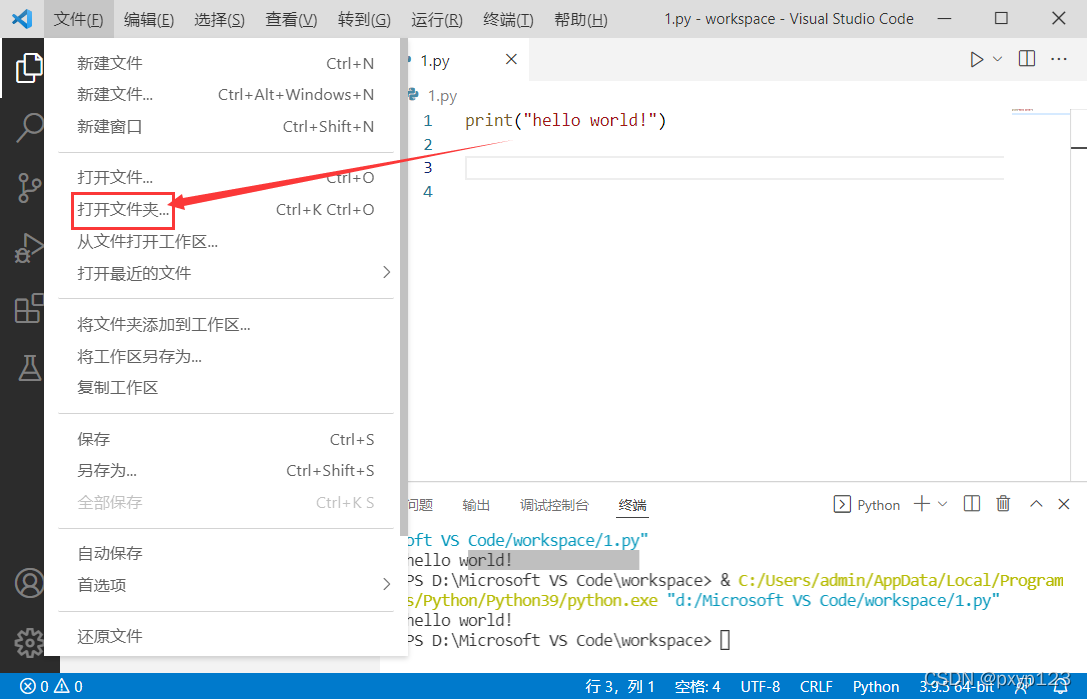Open the Source Control view
1087x699 pixels.
click(x=28, y=188)
